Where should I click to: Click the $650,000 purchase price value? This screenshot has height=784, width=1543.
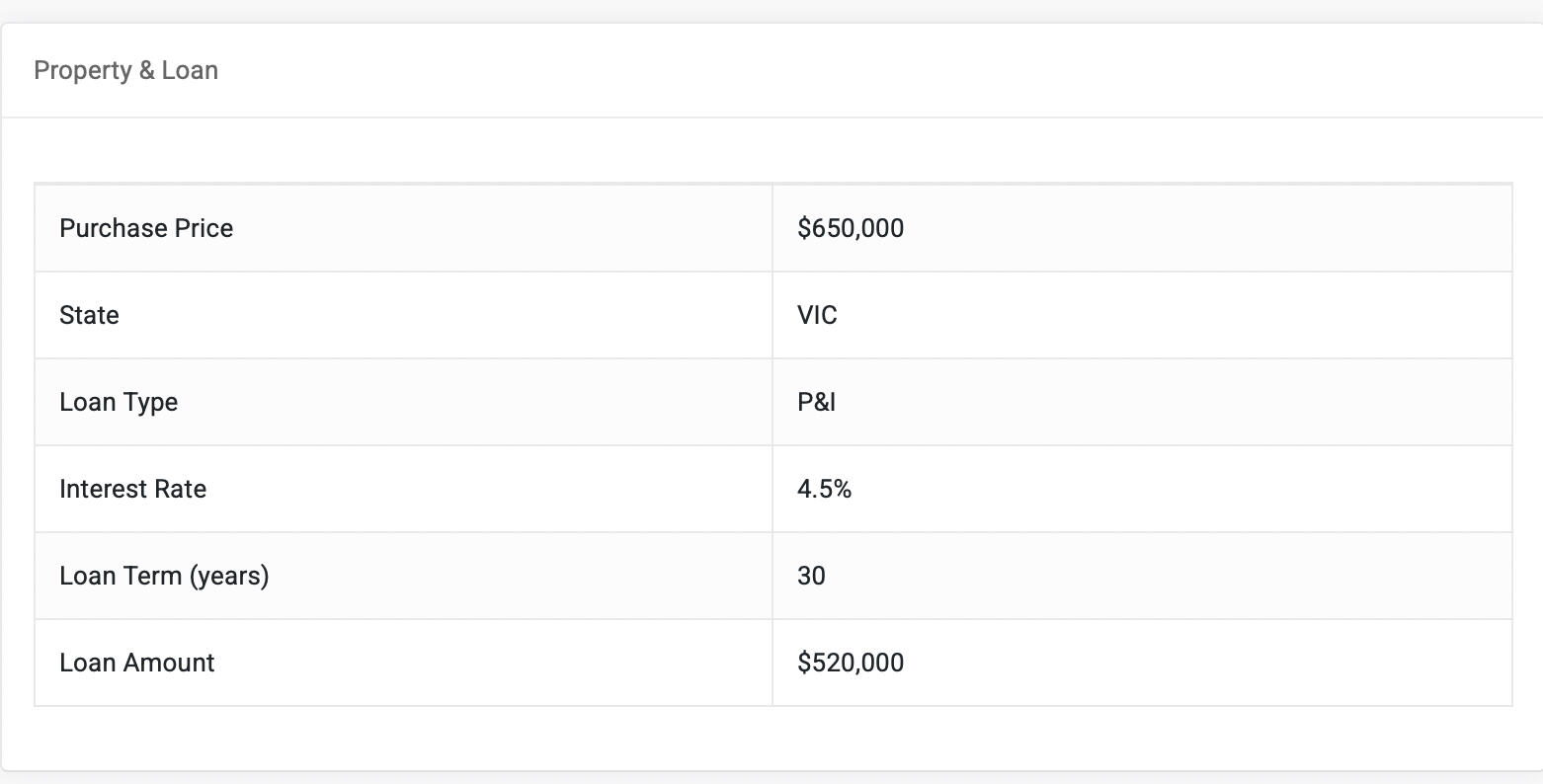click(x=850, y=228)
